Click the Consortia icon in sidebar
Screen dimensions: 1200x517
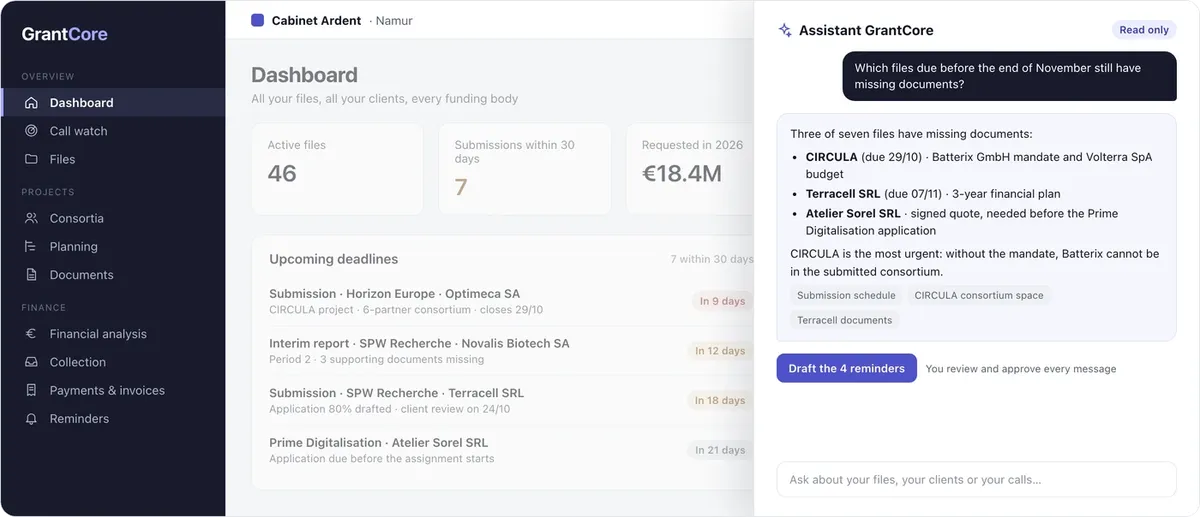(x=31, y=218)
